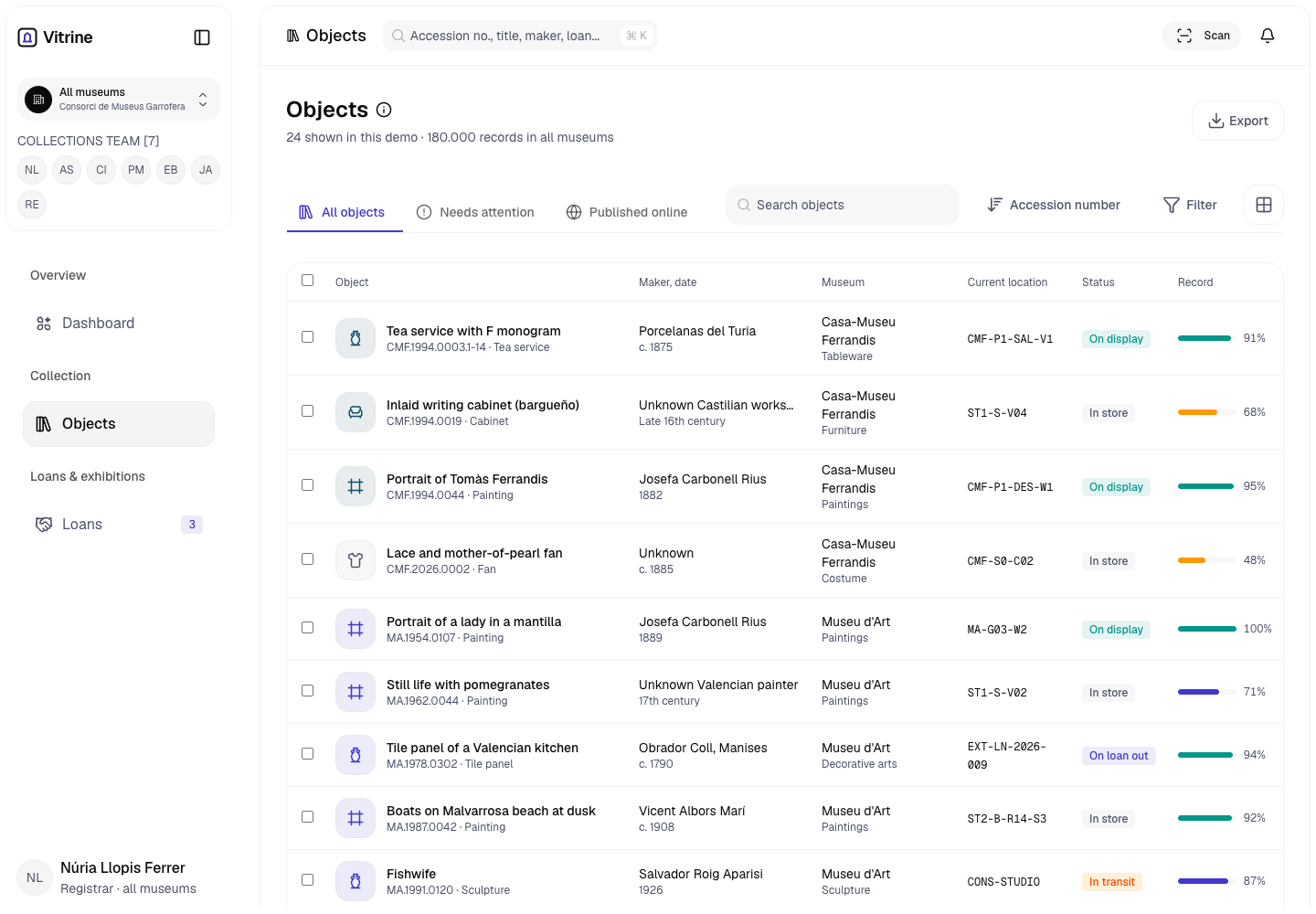1316x914 pixels.
Task: Click the In transit status badge
Action: coord(1112,882)
